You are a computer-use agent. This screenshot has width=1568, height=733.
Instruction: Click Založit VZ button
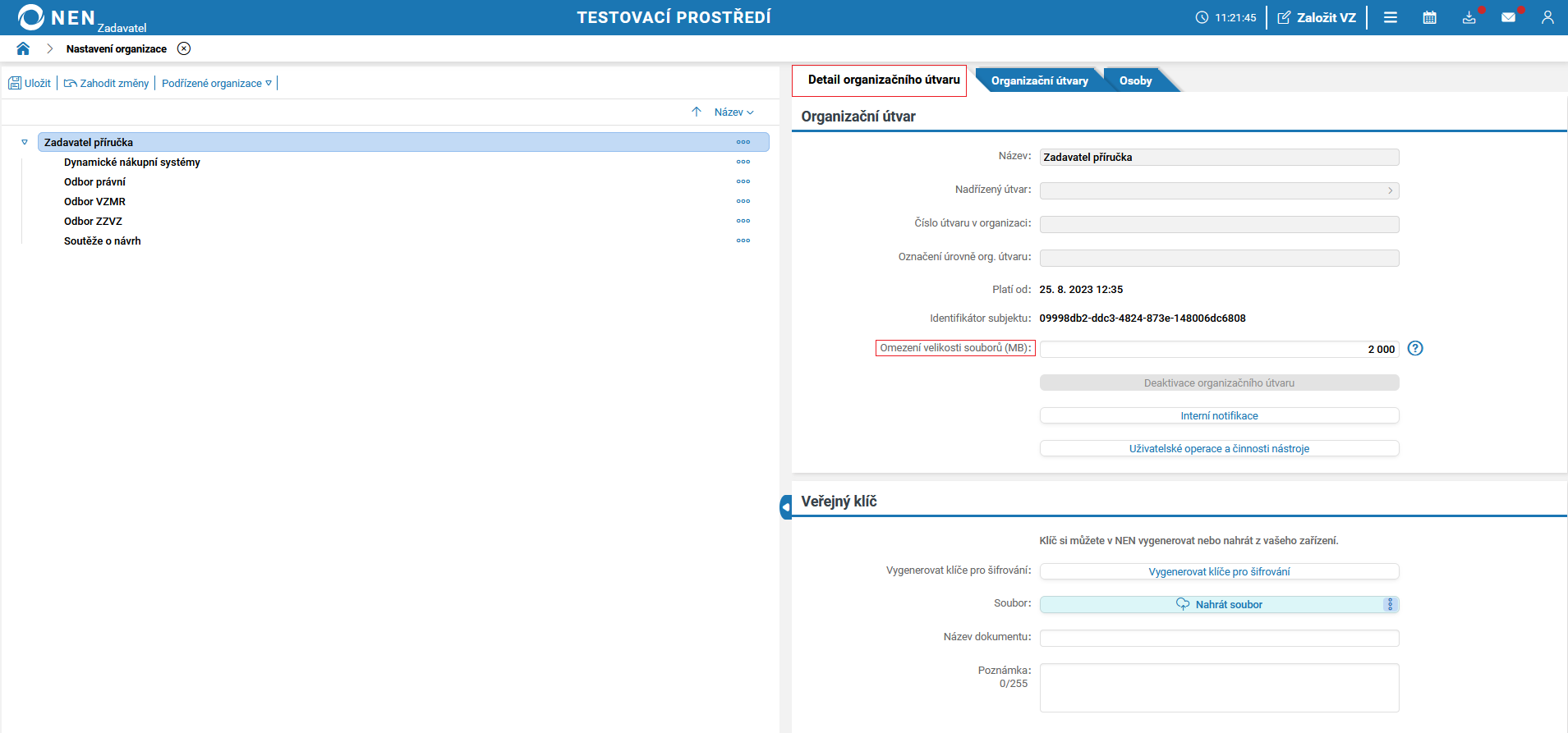click(x=1317, y=17)
